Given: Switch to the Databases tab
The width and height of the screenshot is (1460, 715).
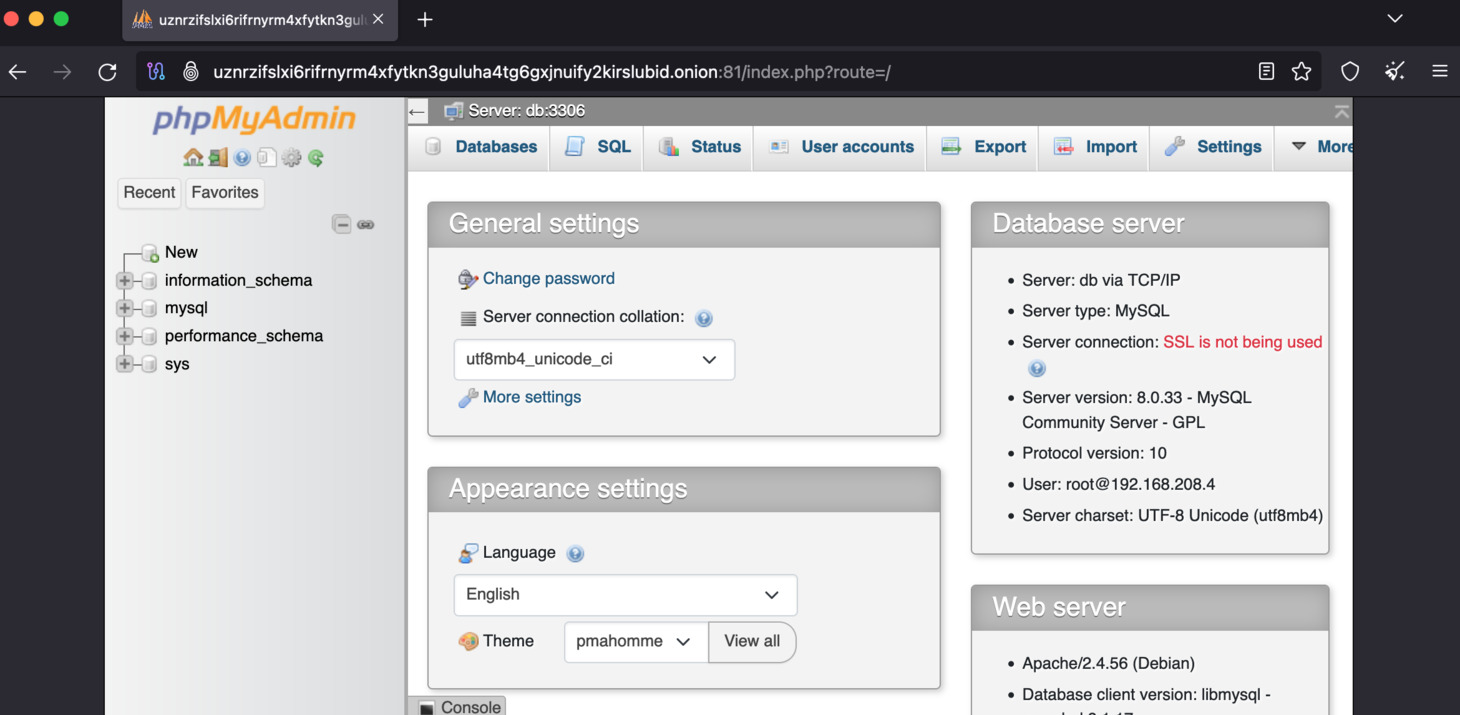Looking at the screenshot, I should [x=481, y=147].
